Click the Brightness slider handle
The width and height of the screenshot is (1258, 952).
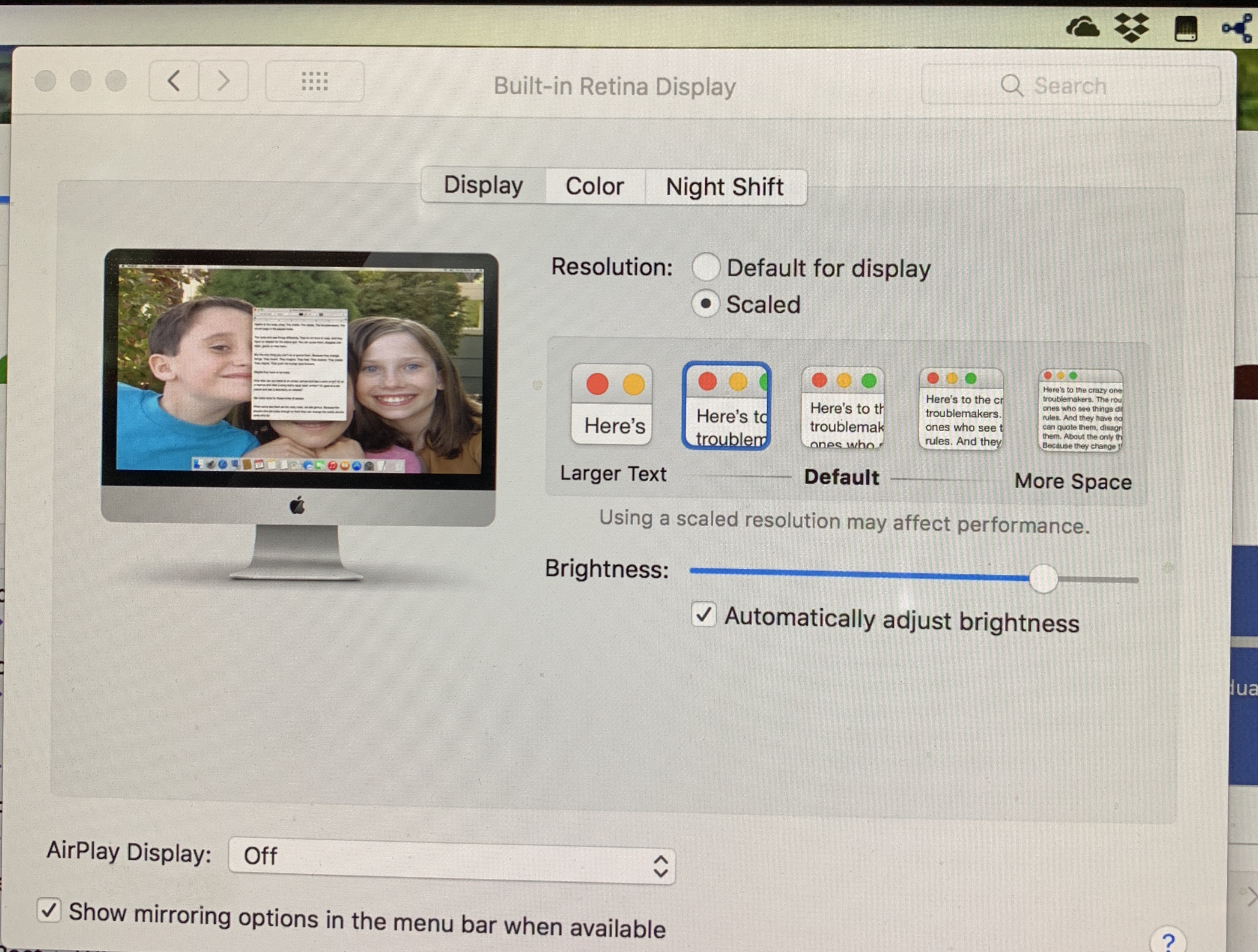1043,579
